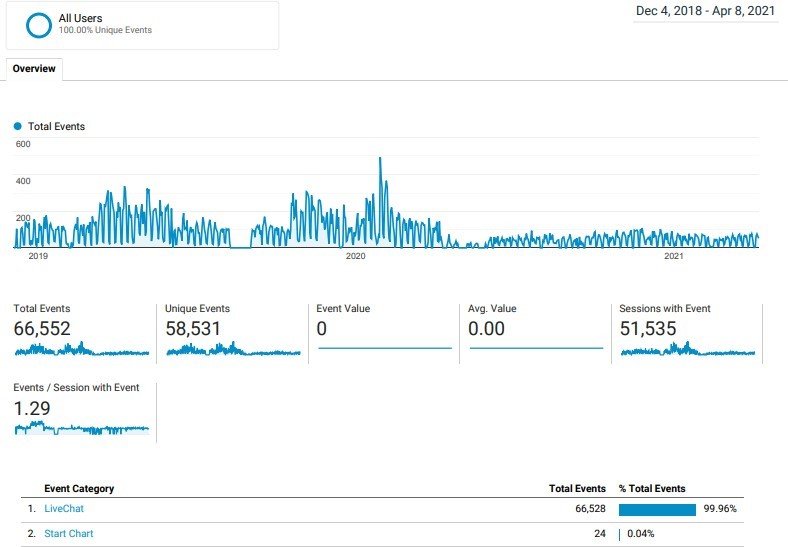This screenshot has width=788, height=547.
Task: Click the 99.96% bar in LiveChat row
Action: pyautogui.click(x=657, y=510)
